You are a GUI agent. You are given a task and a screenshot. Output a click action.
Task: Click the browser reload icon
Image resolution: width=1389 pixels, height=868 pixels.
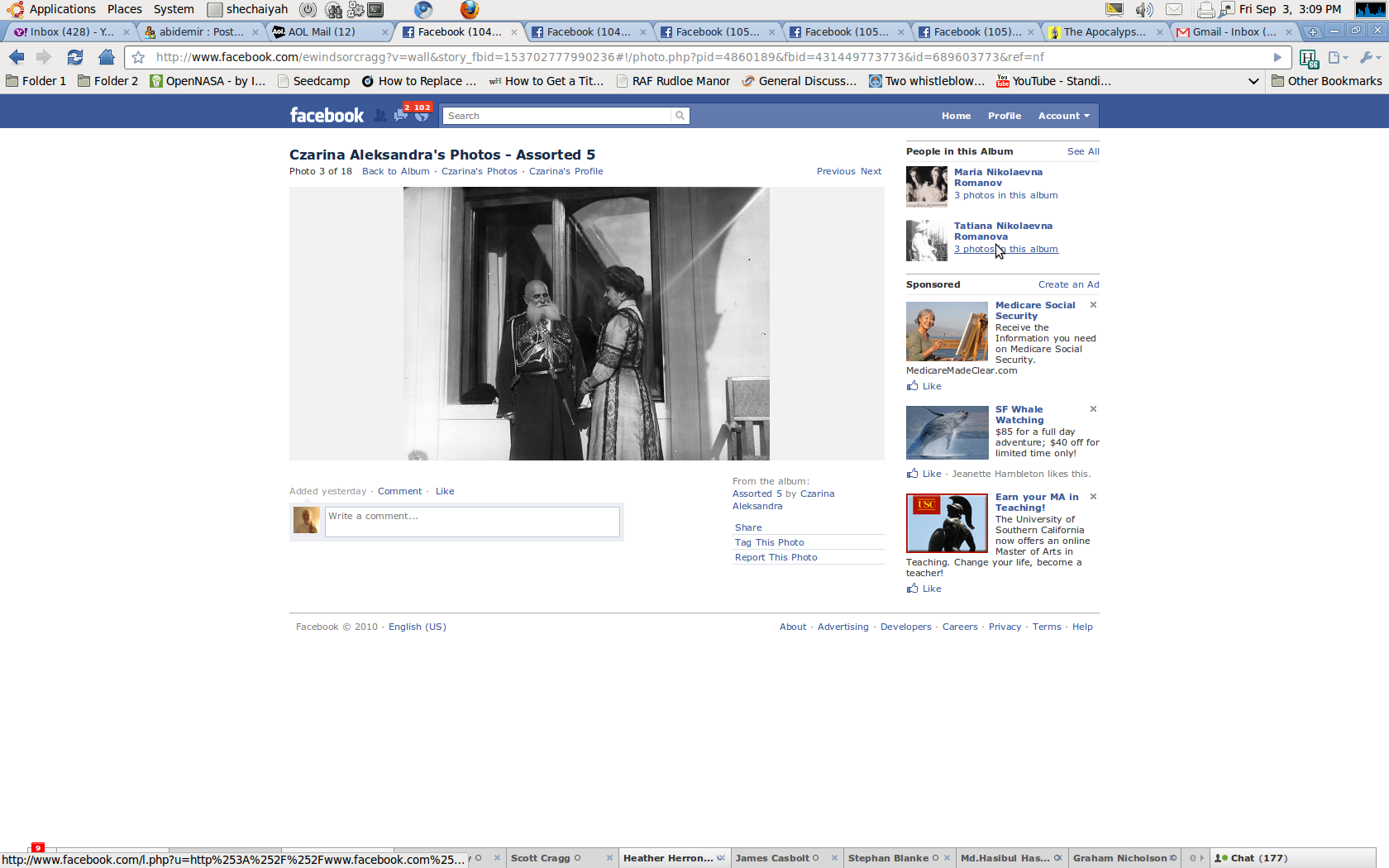click(75, 57)
